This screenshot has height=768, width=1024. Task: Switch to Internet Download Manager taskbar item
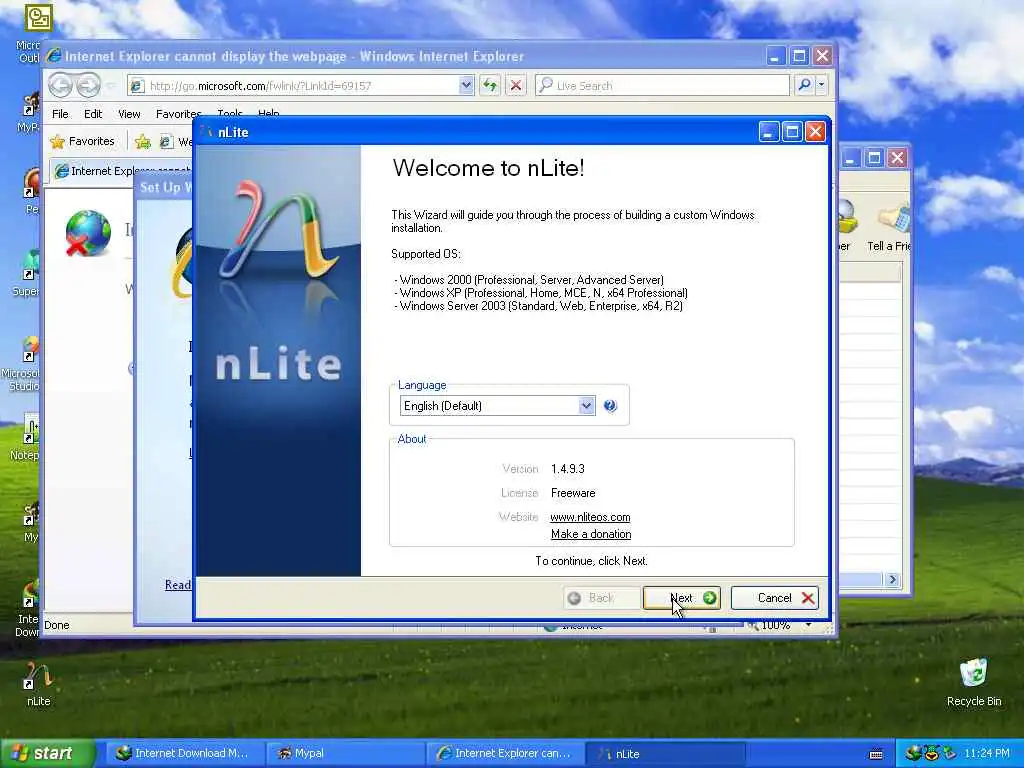coord(183,753)
